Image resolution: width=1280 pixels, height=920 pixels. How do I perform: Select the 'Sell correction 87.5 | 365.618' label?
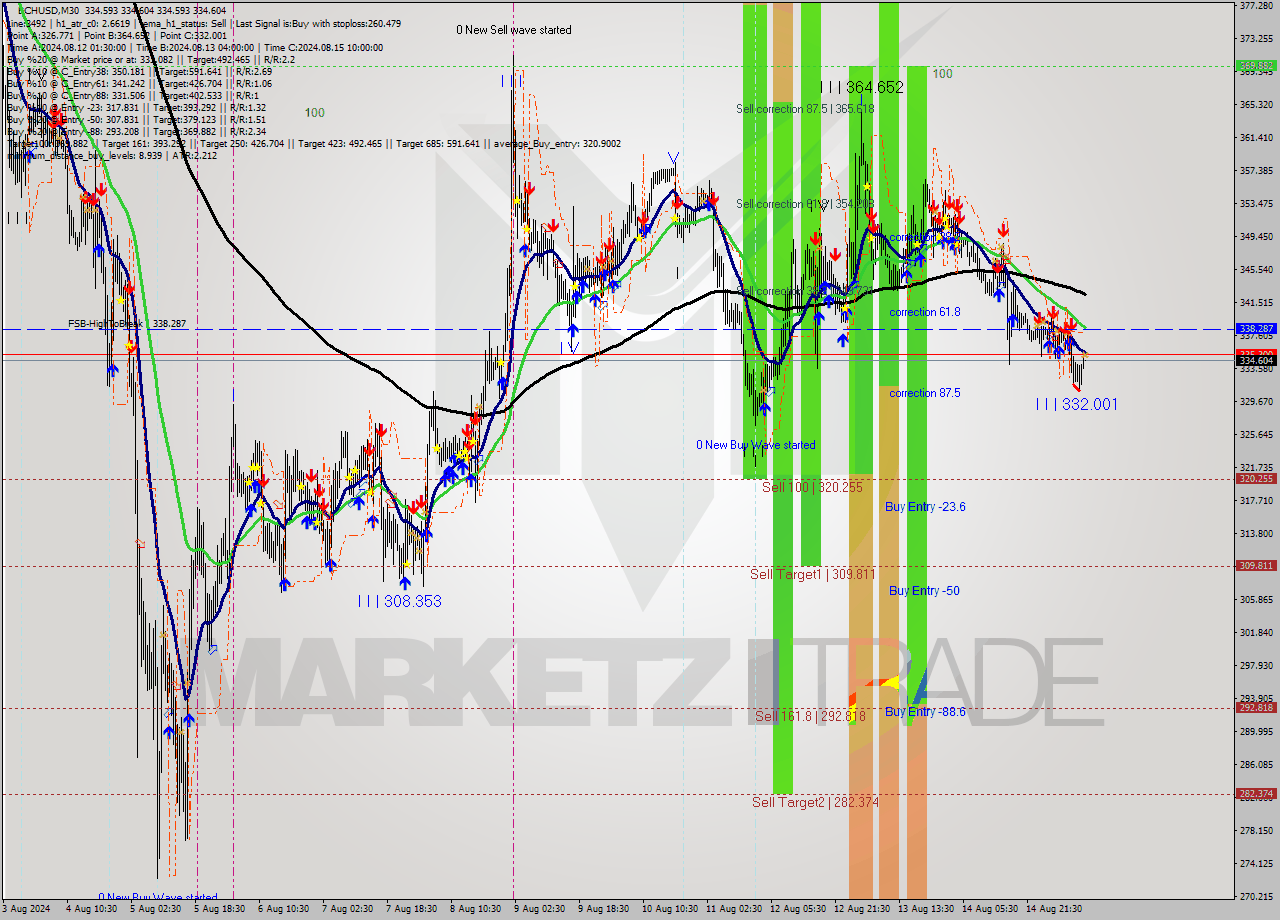805,109
